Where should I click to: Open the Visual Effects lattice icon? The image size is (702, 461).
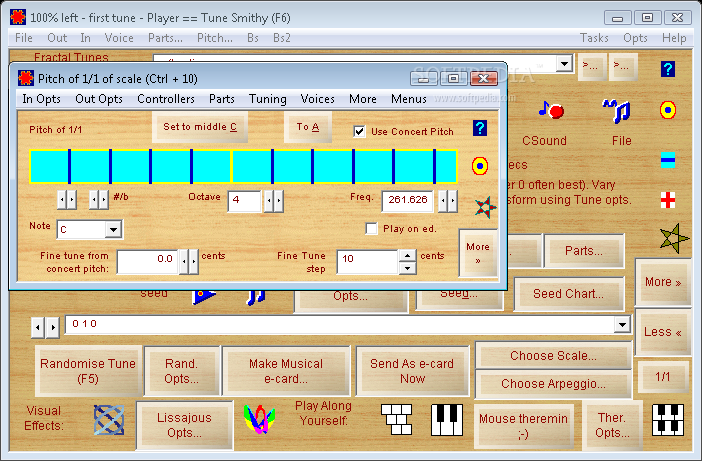tap(109, 420)
